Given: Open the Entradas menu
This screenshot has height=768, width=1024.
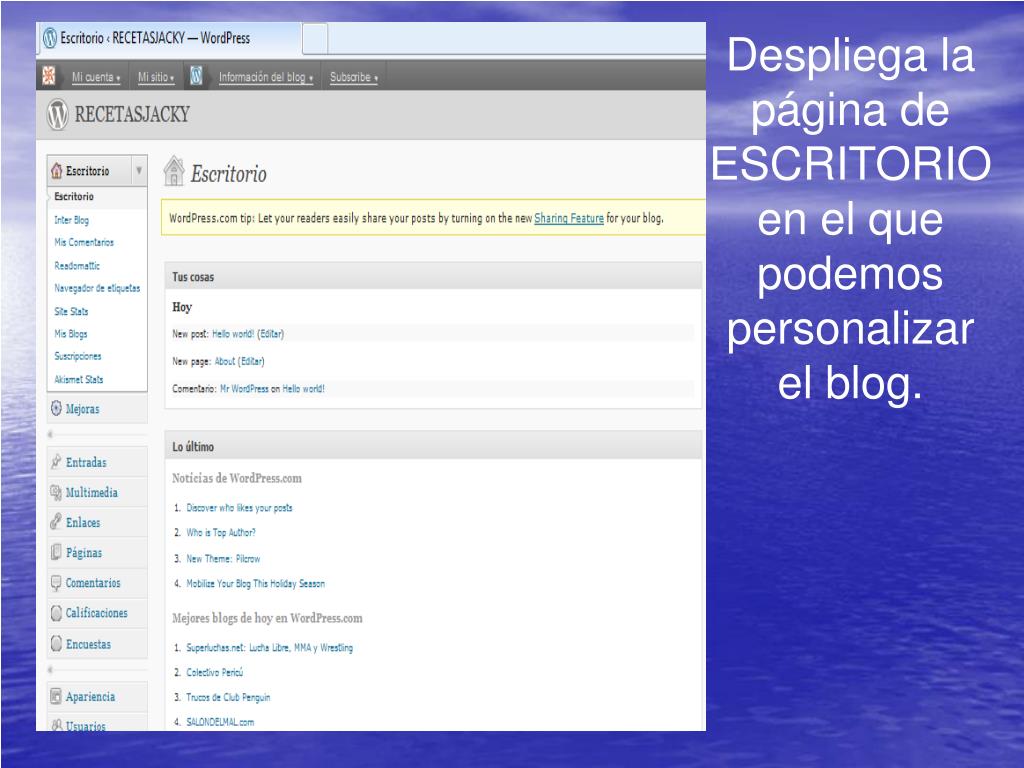Looking at the screenshot, I should click(x=86, y=462).
